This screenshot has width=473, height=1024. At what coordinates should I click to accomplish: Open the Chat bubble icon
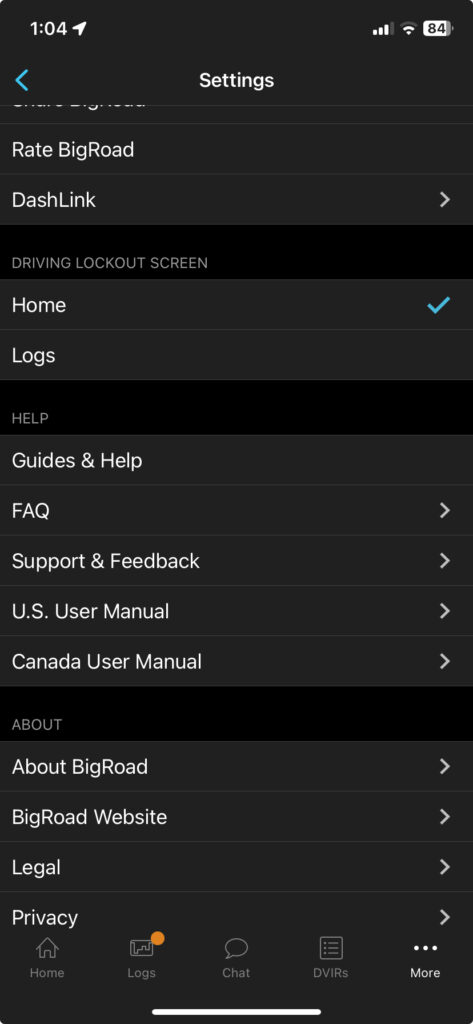point(236,948)
